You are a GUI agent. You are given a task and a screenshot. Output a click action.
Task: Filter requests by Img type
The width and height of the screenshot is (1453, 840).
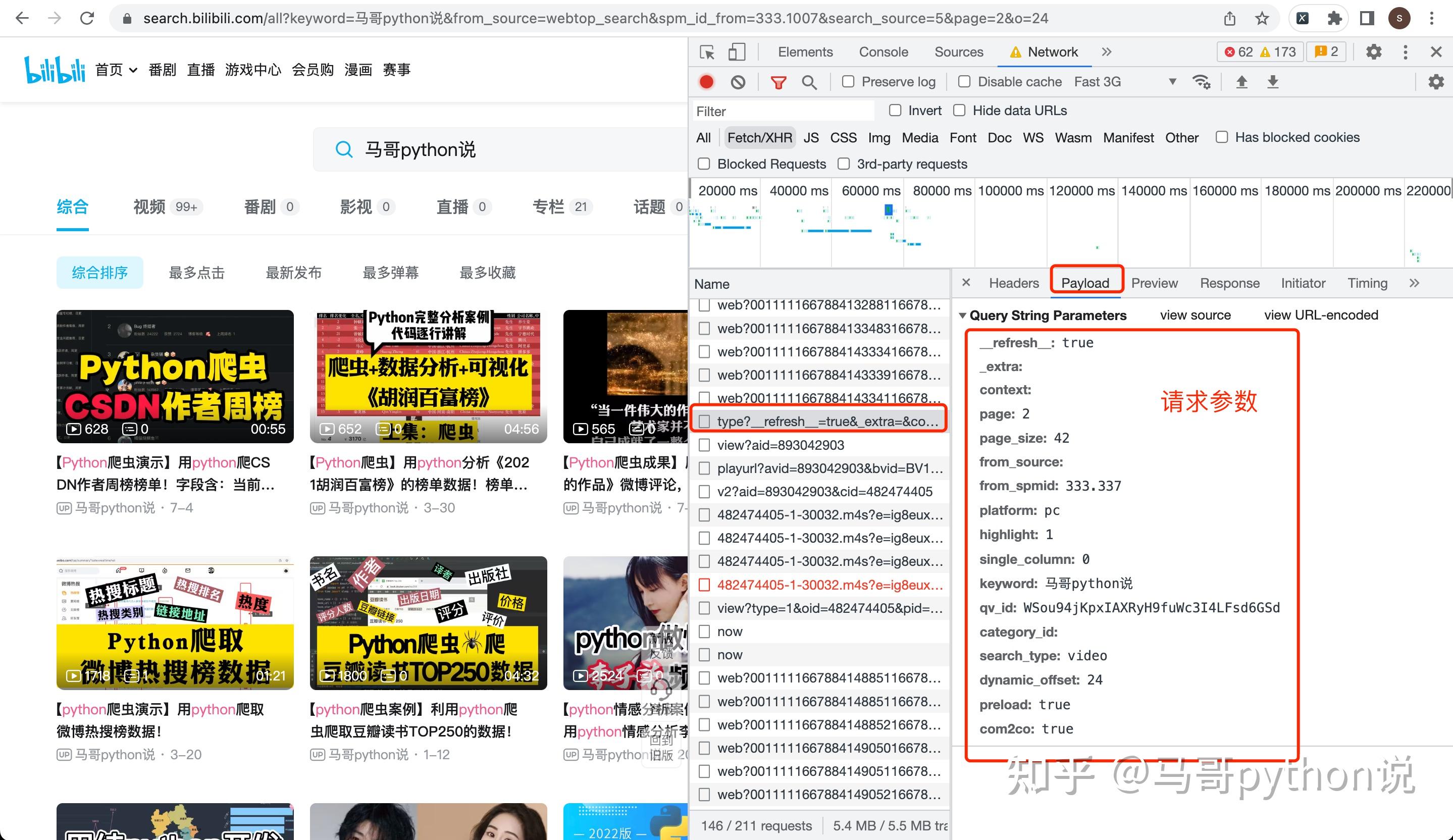(879, 138)
